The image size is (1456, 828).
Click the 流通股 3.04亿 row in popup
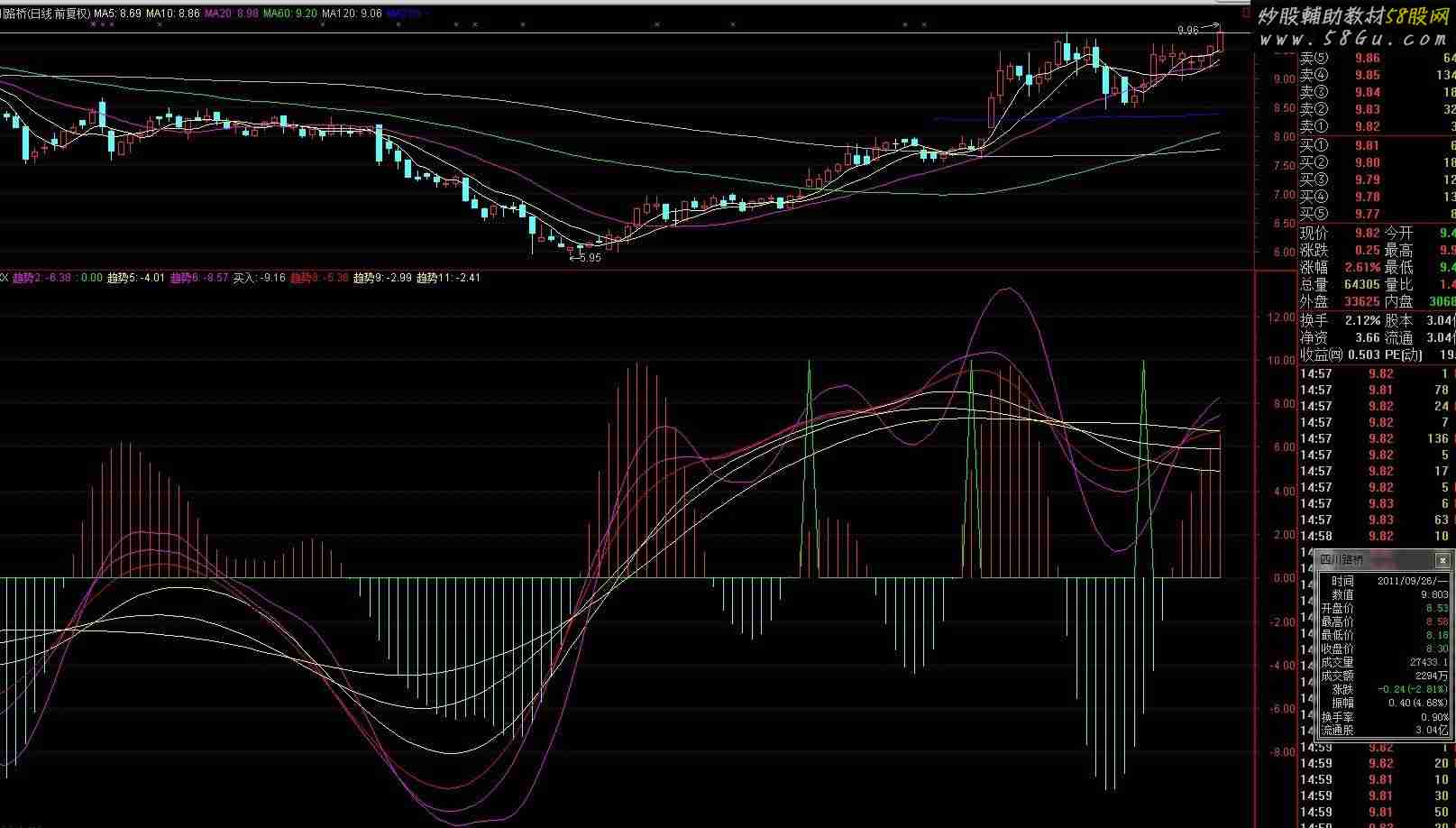[1384, 731]
